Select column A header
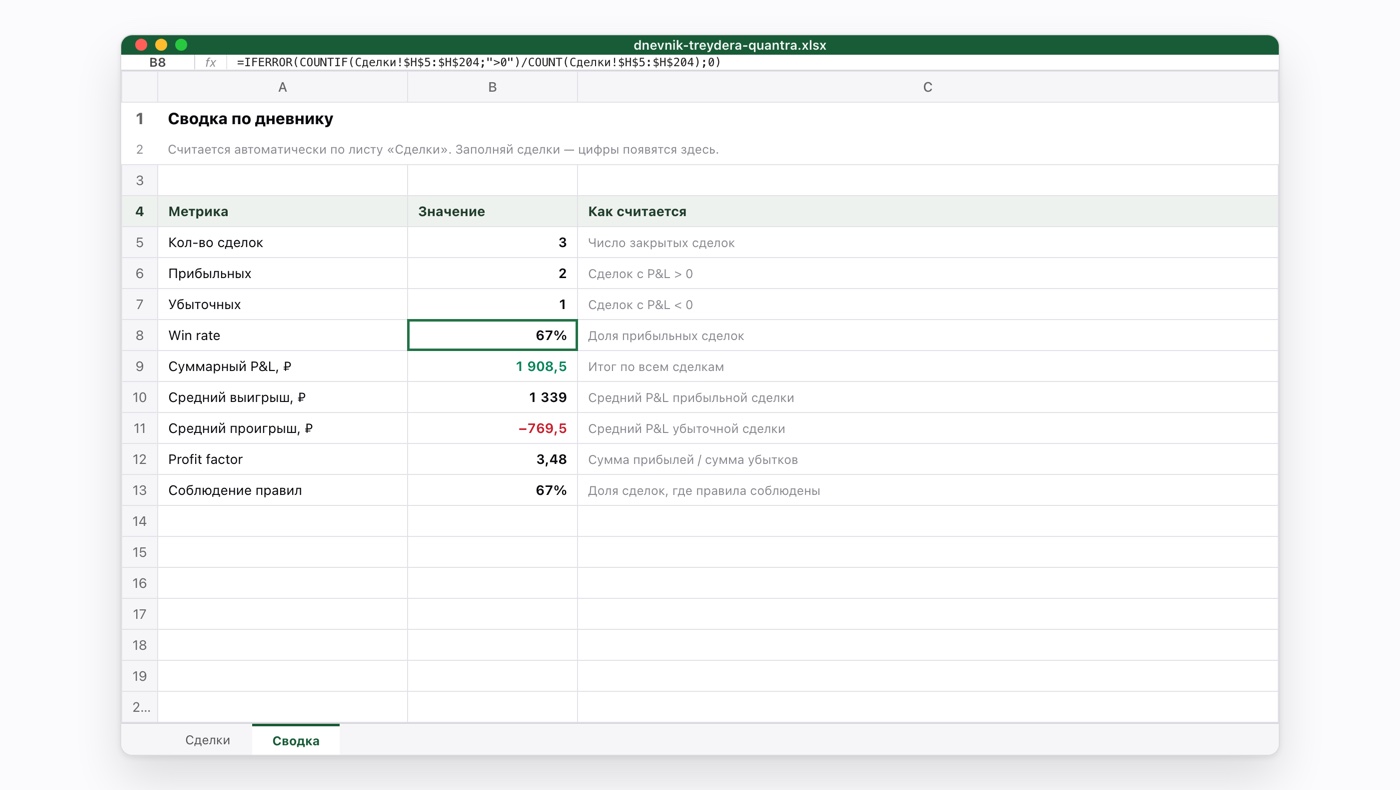 tap(282, 87)
